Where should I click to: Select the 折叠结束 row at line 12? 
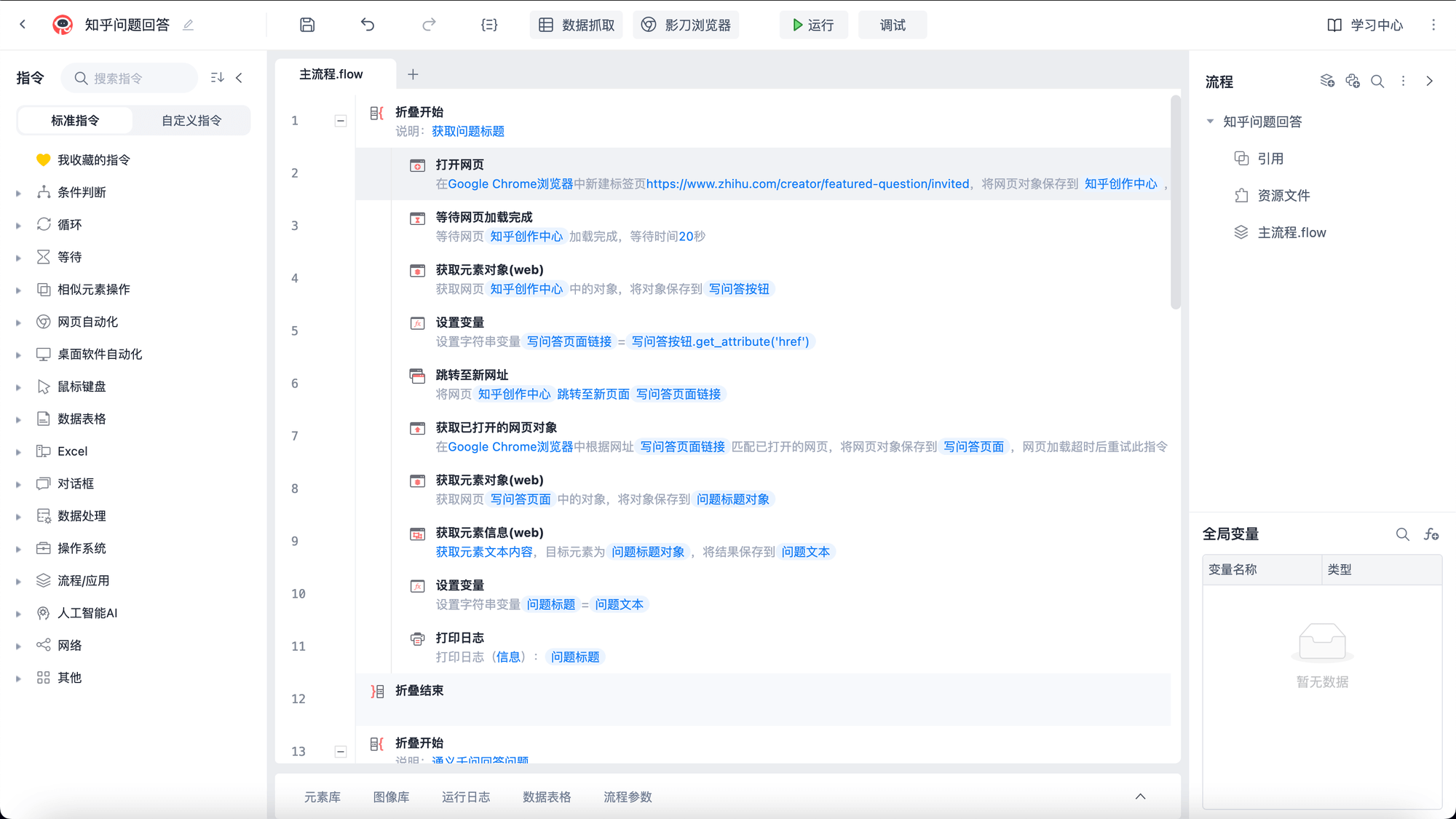tap(763, 700)
